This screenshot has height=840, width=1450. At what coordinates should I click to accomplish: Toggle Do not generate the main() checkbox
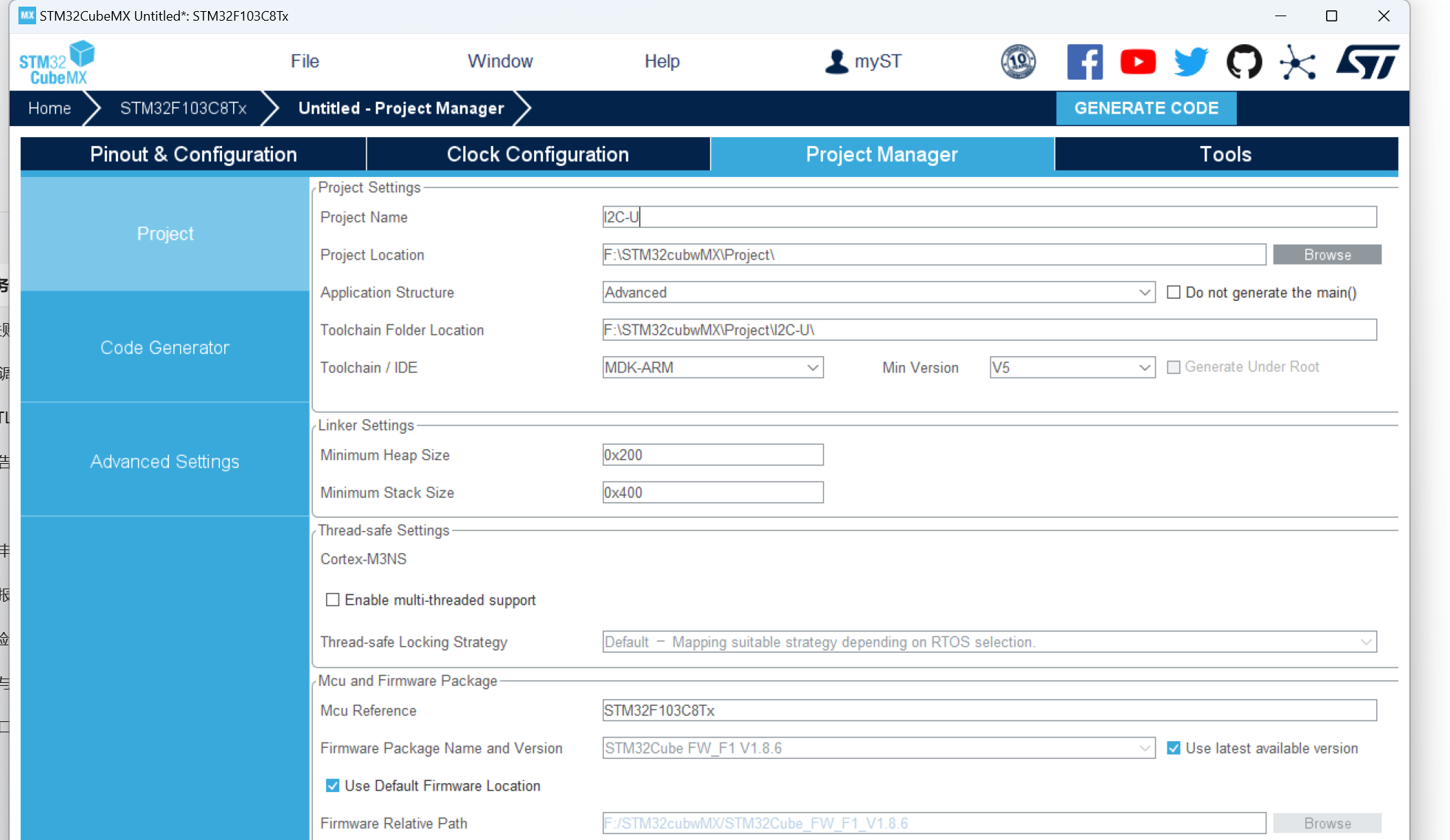(1173, 293)
